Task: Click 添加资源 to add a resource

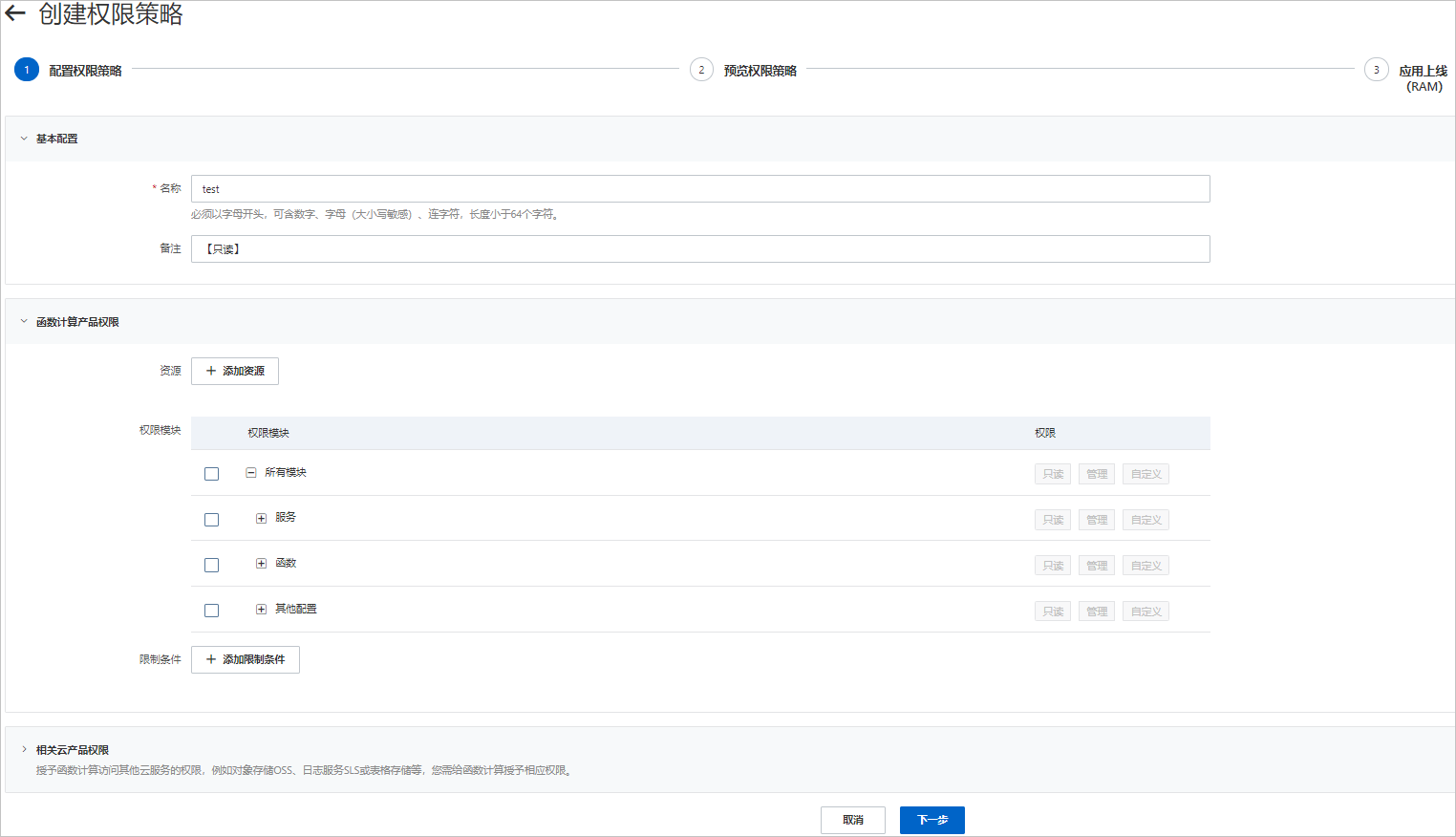Action: tap(234, 371)
